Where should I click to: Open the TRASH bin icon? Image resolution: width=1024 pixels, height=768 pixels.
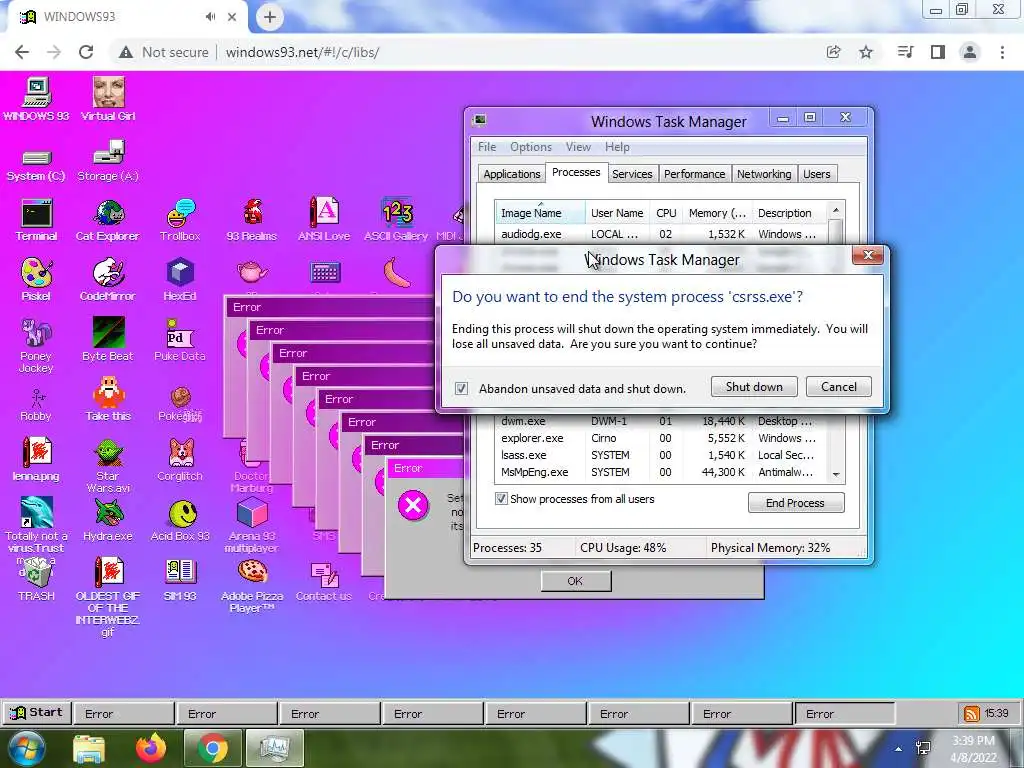[x=37, y=579]
